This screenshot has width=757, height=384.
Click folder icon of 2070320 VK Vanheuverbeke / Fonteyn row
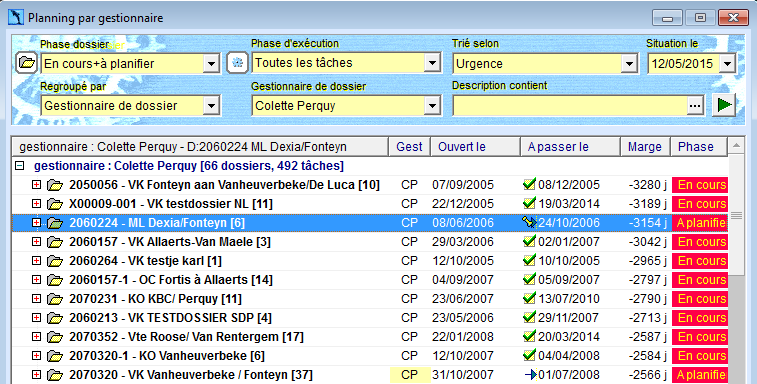[55, 375]
